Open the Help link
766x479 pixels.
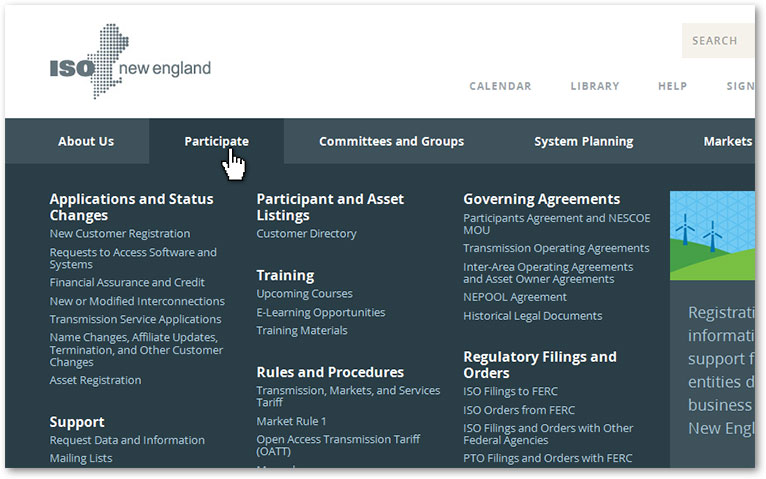tap(672, 86)
